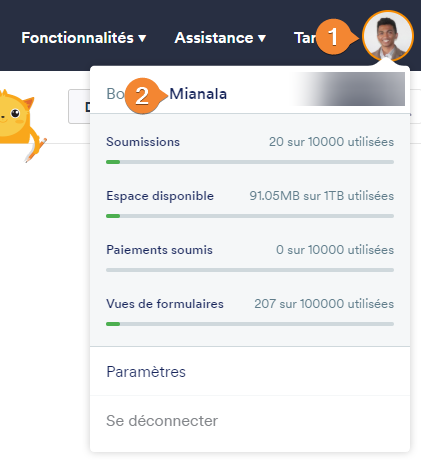
Task: Open the Assistance menu
Action: (x=220, y=38)
